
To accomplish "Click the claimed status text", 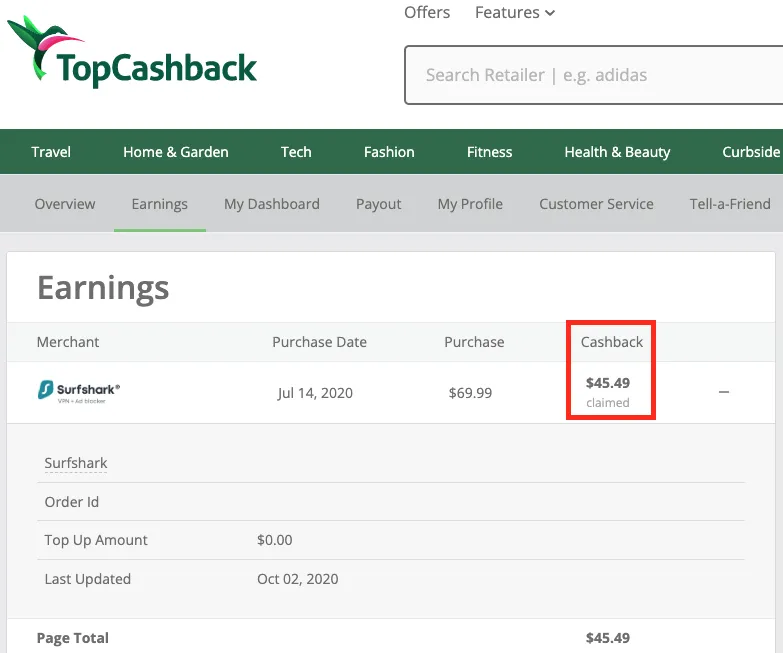I will click(608, 402).
